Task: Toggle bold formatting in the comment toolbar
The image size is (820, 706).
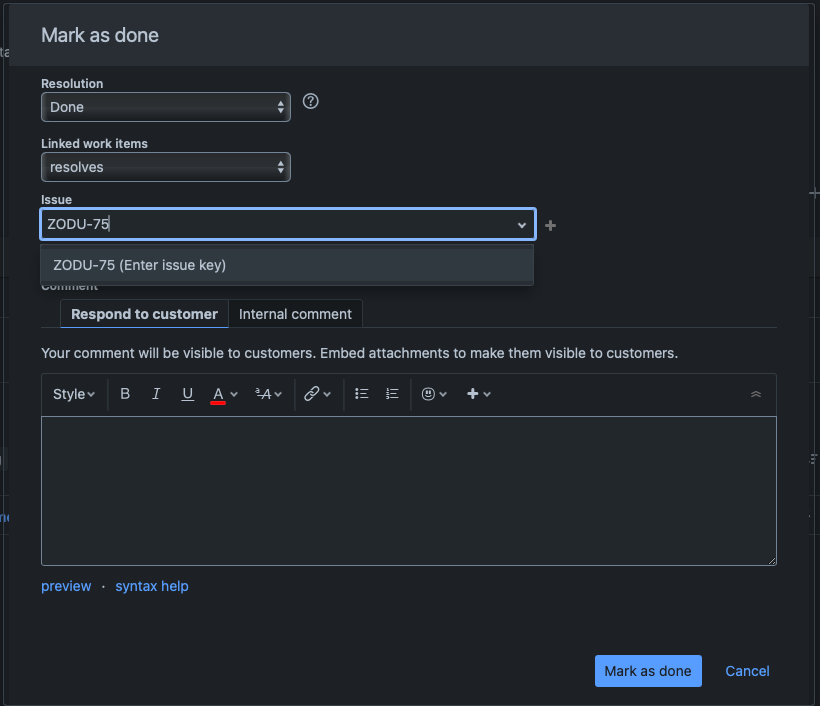Action: tap(124, 393)
